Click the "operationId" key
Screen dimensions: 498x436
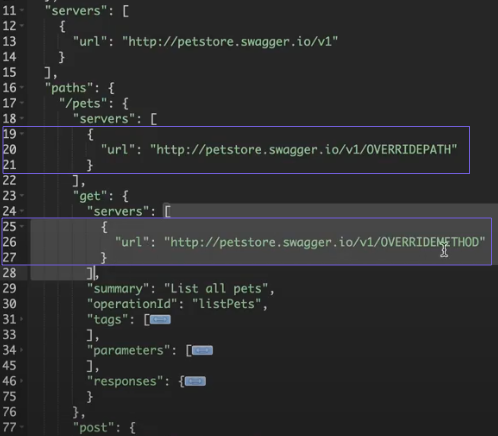coord(132,304)
